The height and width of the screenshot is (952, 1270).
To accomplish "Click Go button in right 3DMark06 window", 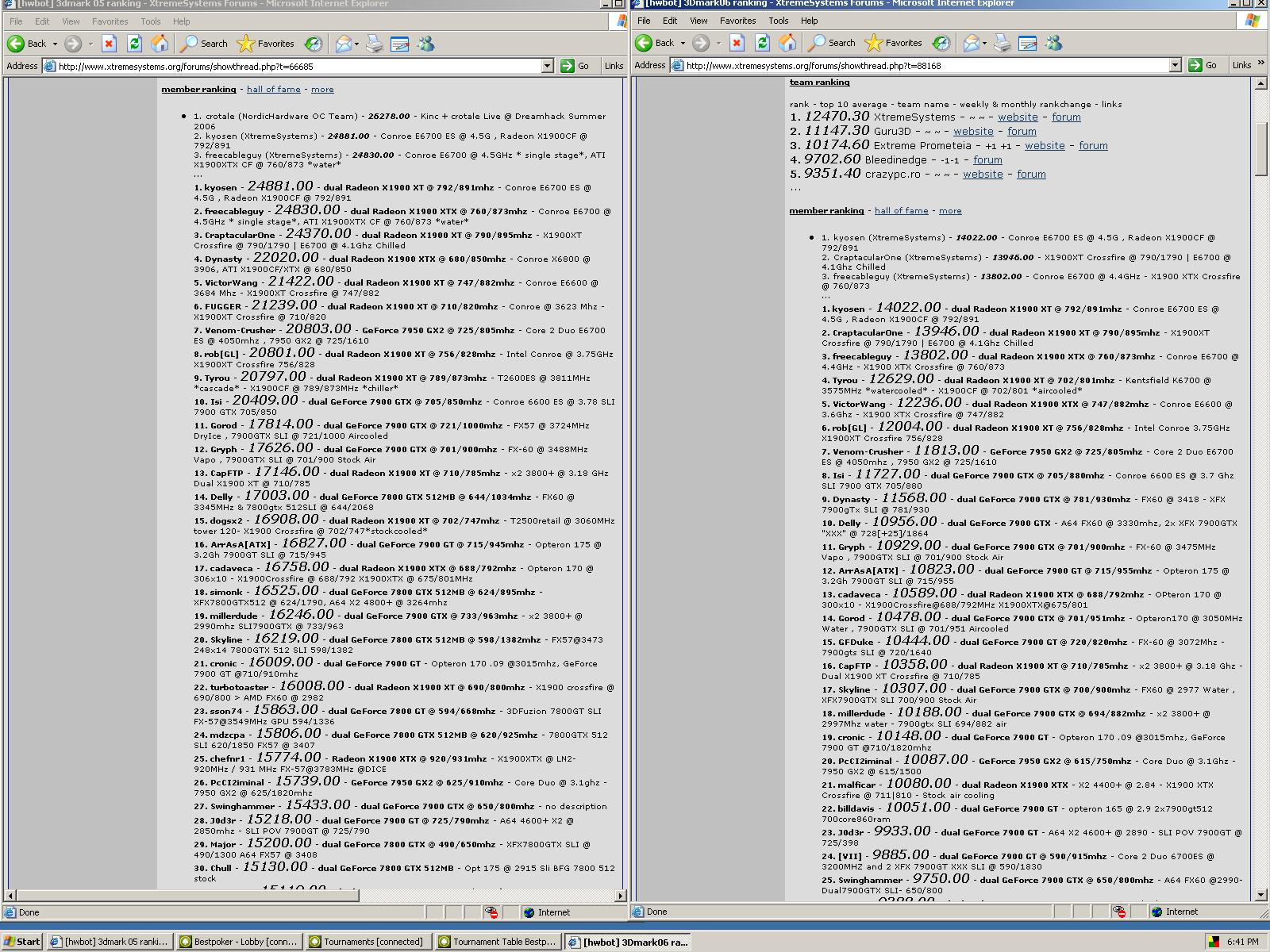I will click(x=1203, y=65).
